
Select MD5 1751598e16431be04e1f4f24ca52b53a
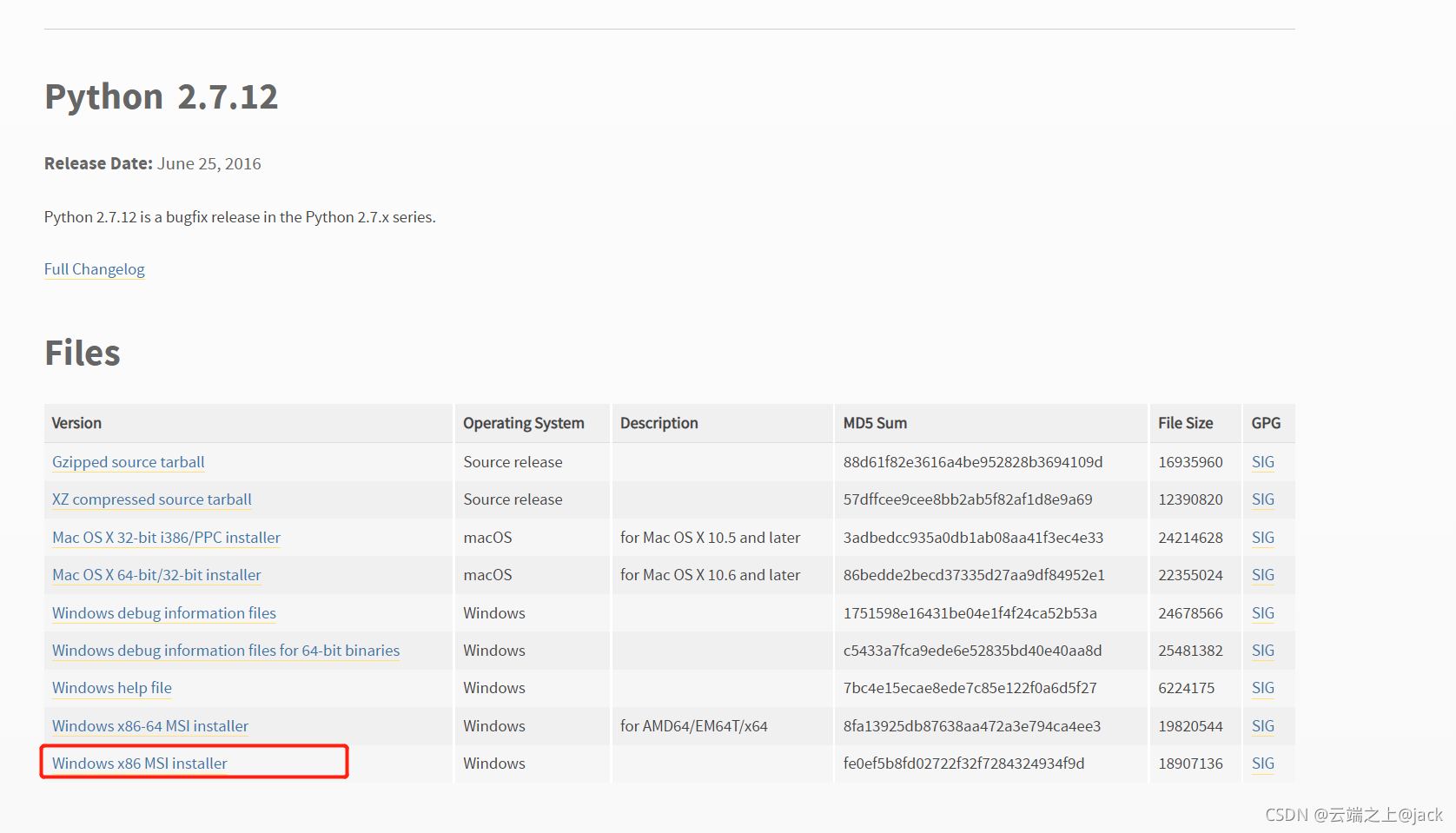tap(970, 613)
